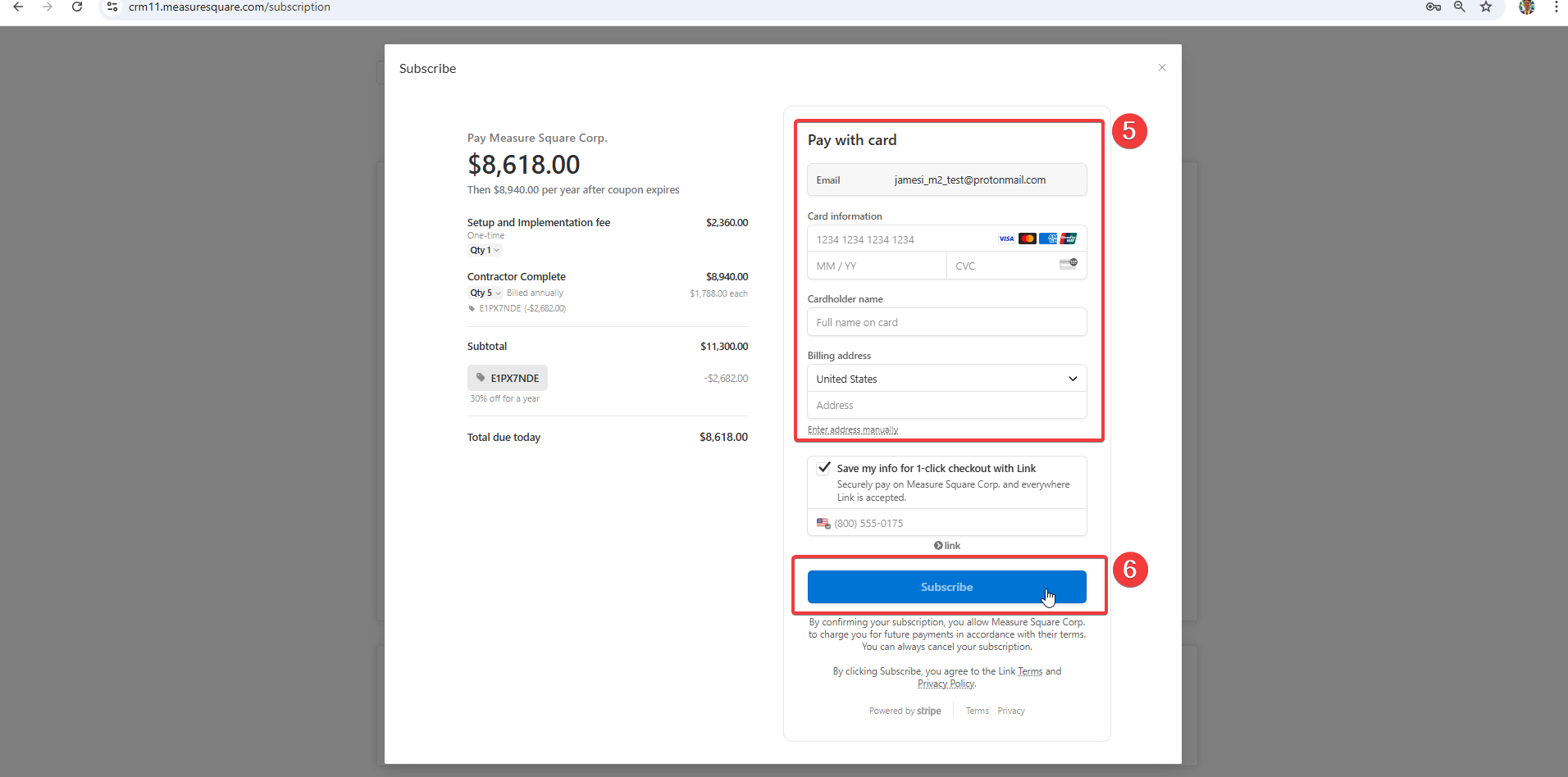Focus the MM / YY expiry field
1568x777 pixels.
tap(877, 266)
